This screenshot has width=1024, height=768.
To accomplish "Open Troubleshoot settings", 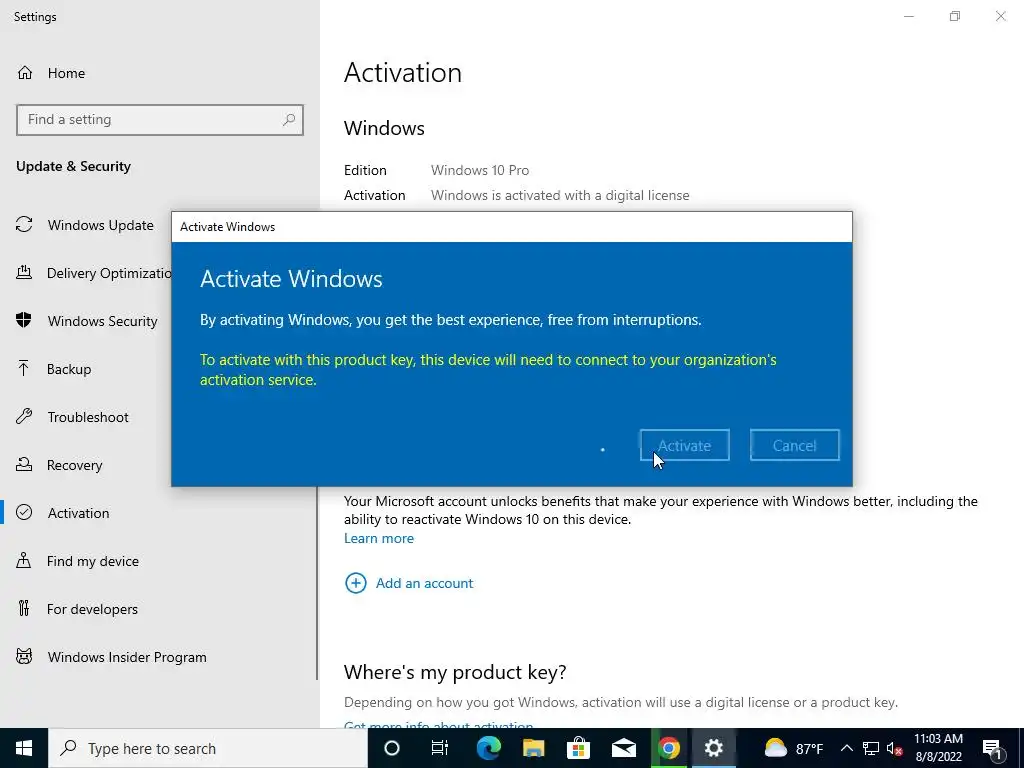I will point(88,417).
